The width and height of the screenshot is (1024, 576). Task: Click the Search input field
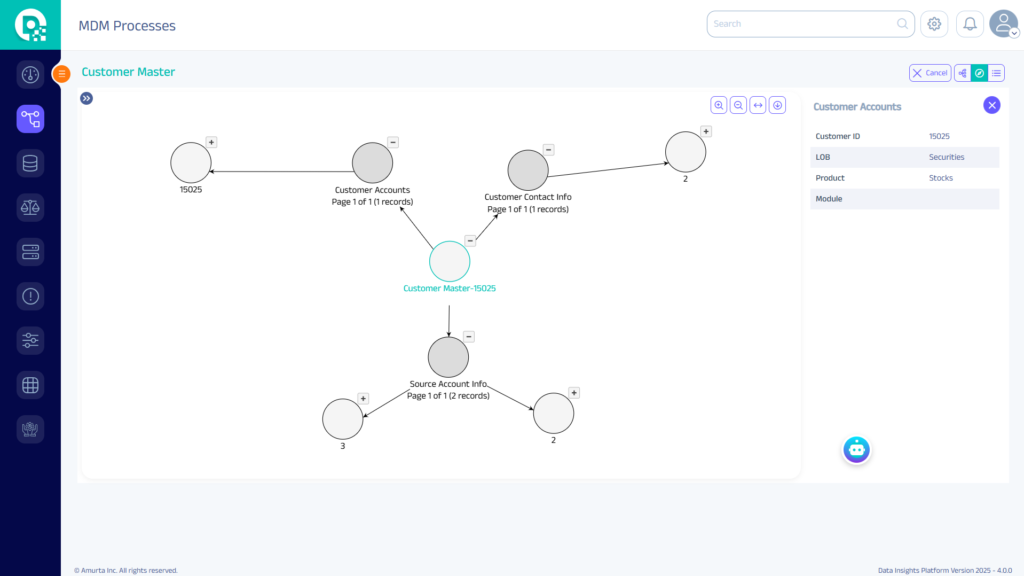[x=800, y=24]
